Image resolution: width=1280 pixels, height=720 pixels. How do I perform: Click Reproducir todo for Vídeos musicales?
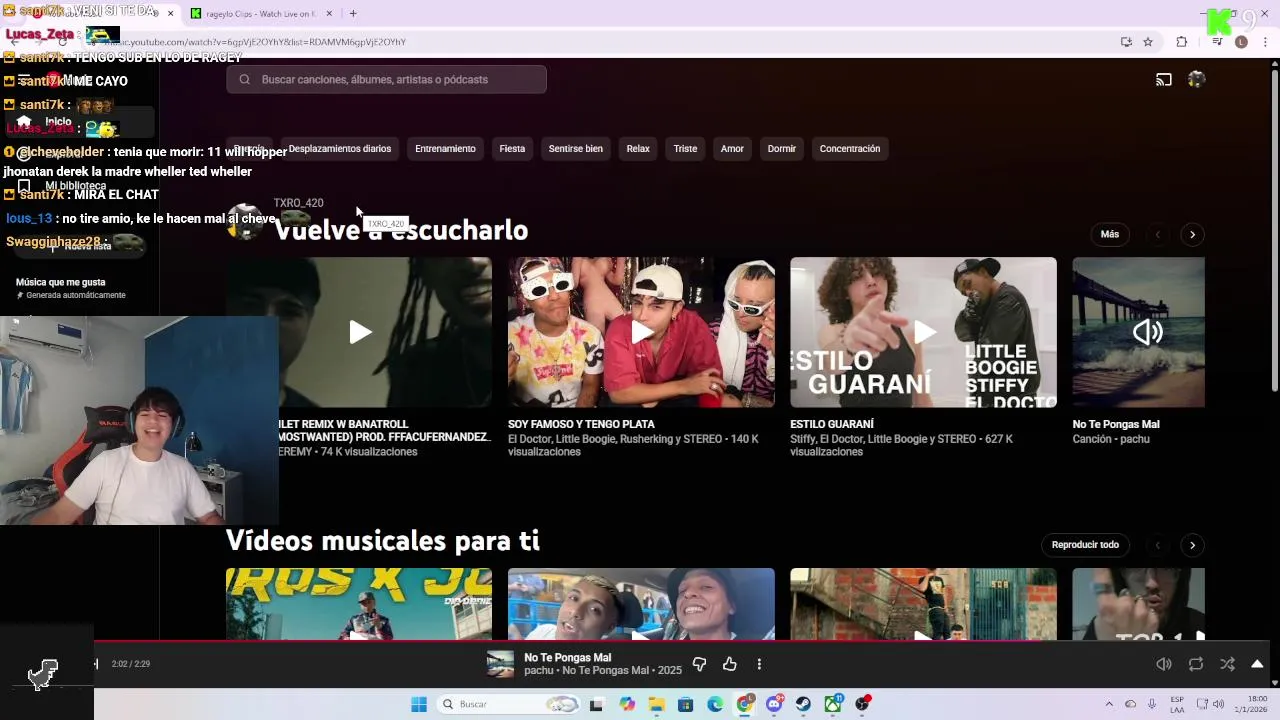1085,545
